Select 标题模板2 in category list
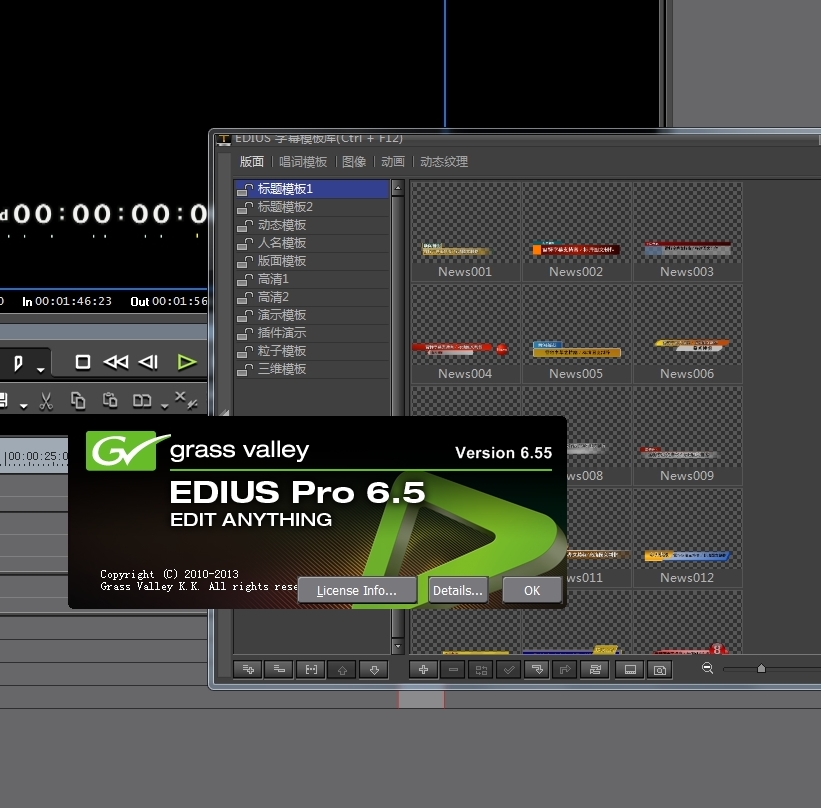 click(x=312, y=207)
